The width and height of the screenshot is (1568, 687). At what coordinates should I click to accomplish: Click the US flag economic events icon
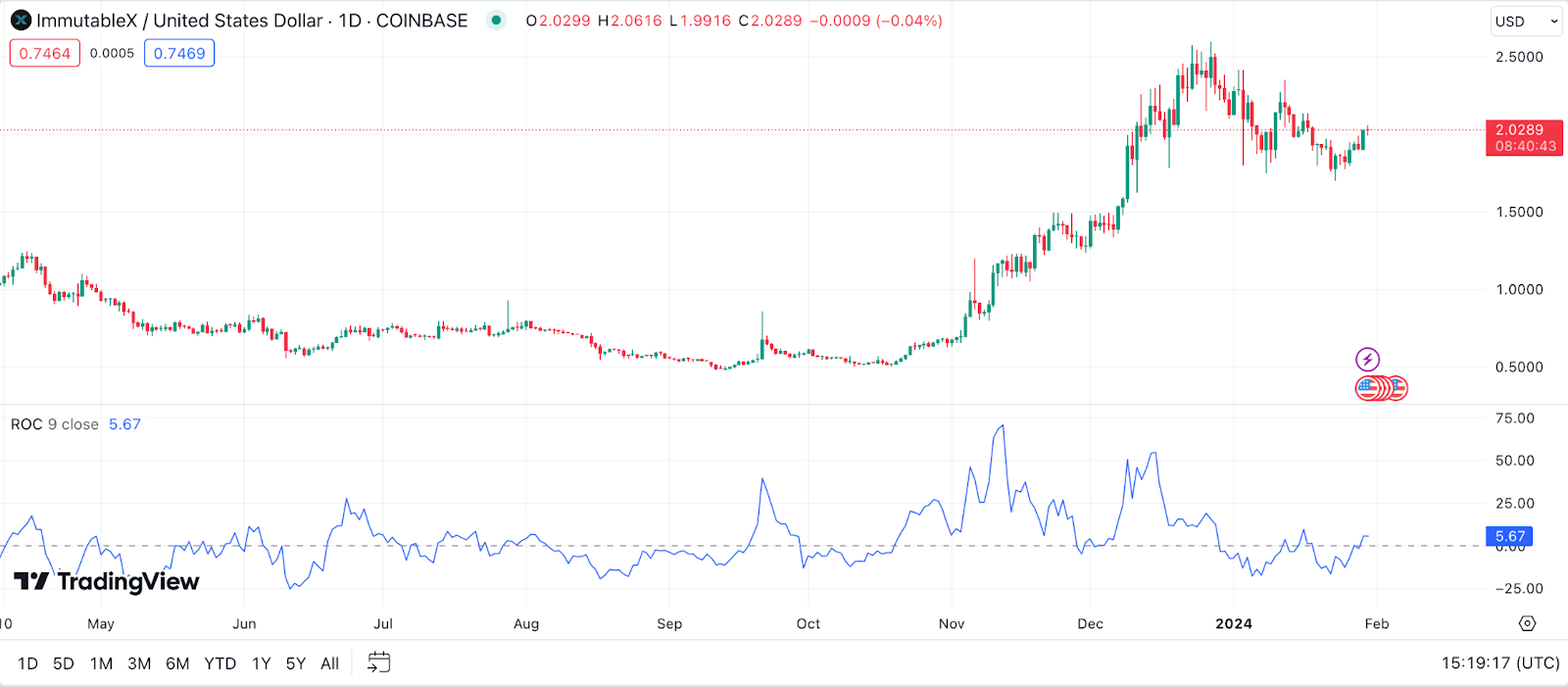click(x=1382, y=389)
